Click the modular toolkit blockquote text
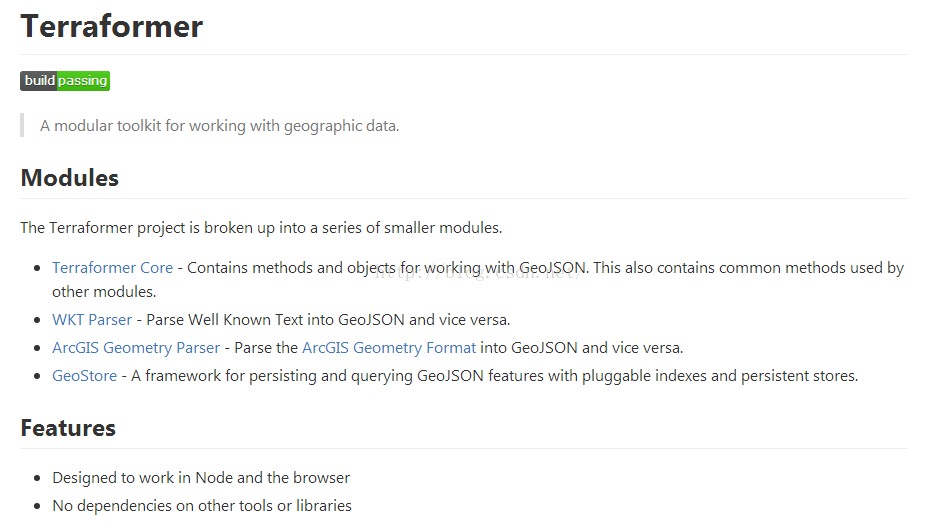Image resolution: width=943 pixels, height=522 pixels. click(220, 126)
